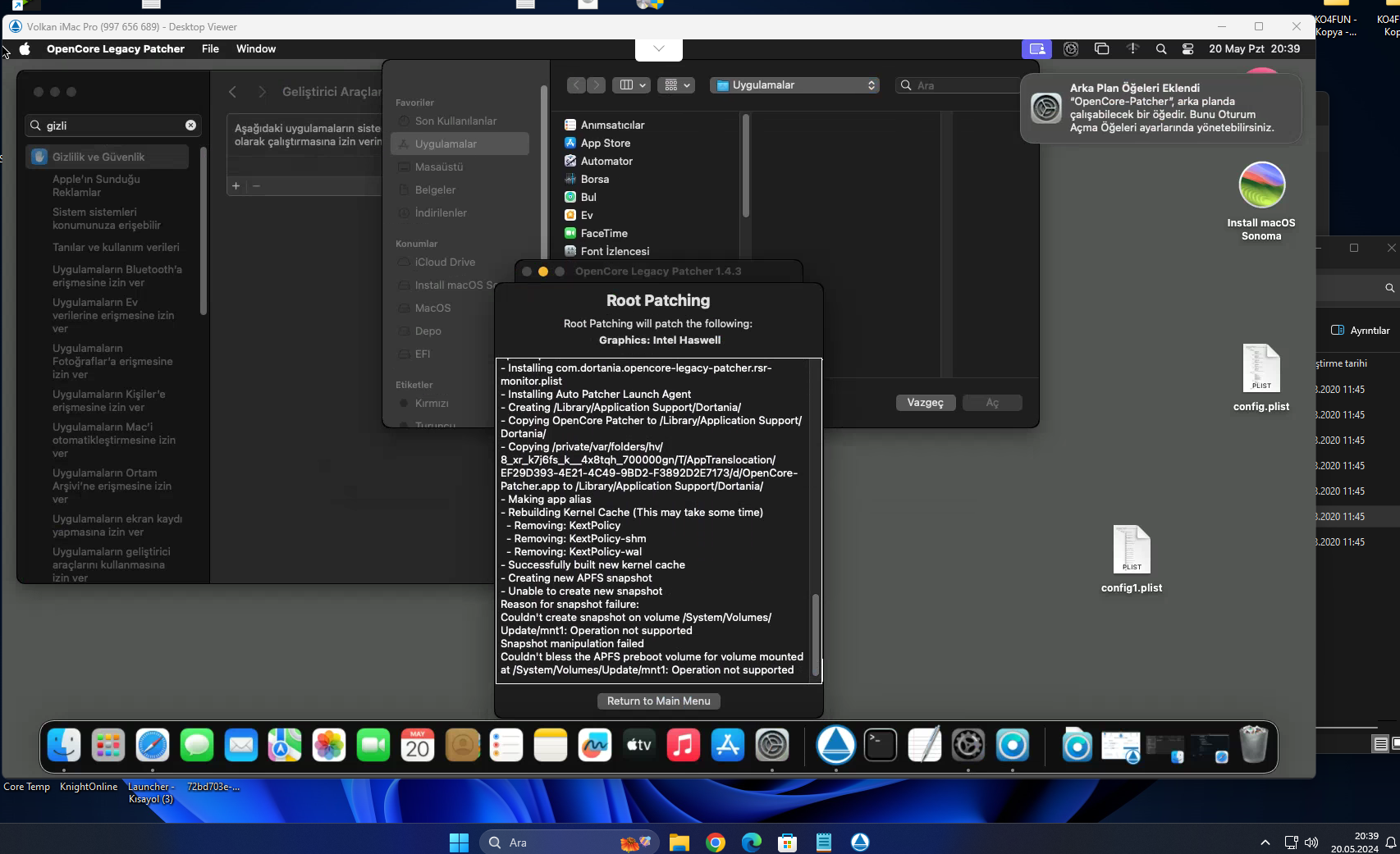1400x854 pixels.
Task: Select the config.plist desktop file
Action: point(1261,369)
